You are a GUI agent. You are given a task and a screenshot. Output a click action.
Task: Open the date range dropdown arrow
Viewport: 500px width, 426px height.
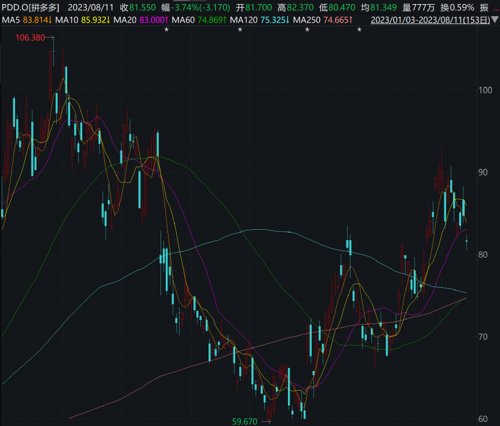coord(495,20)
